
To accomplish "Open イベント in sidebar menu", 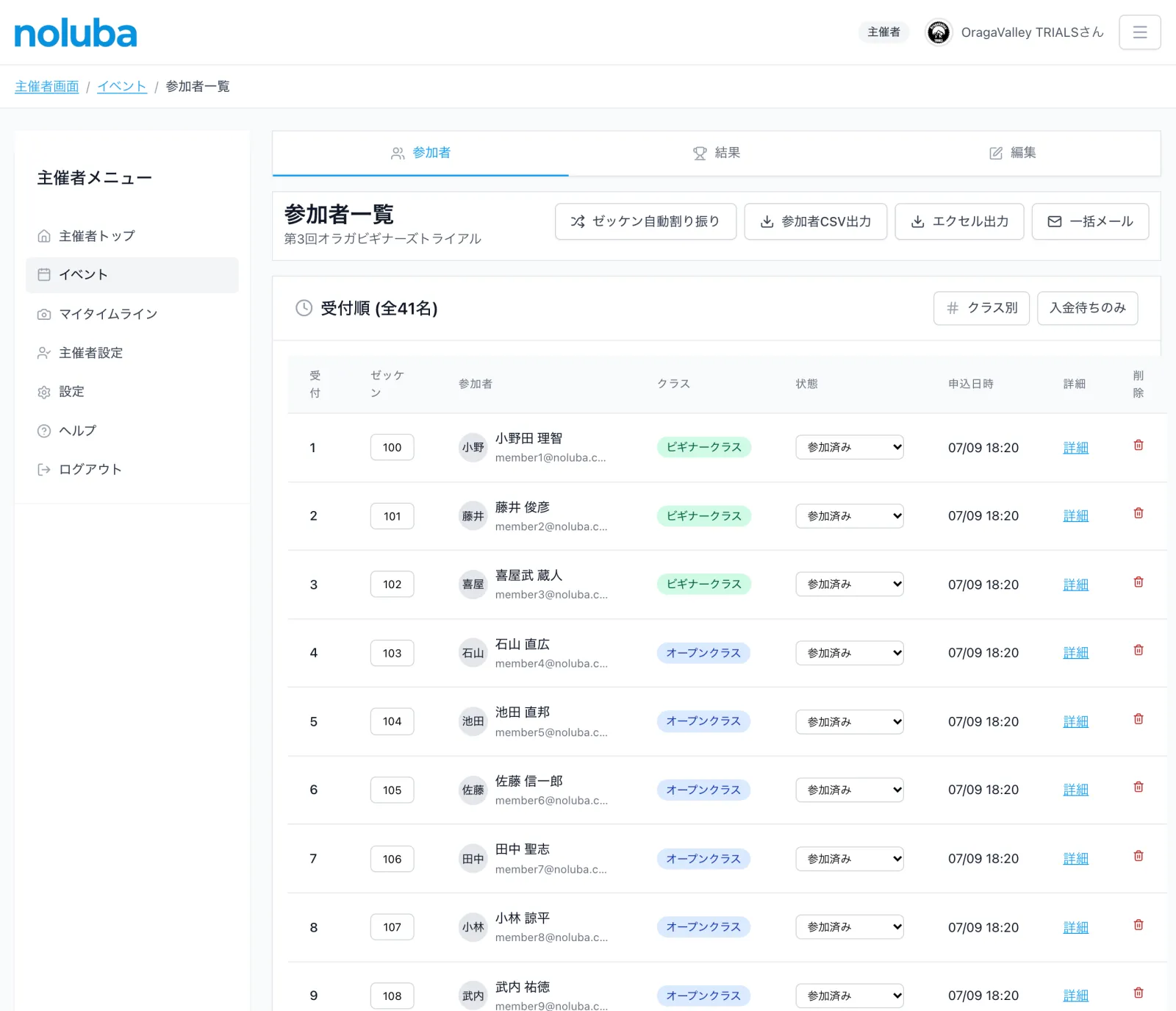I will point(132,275).
